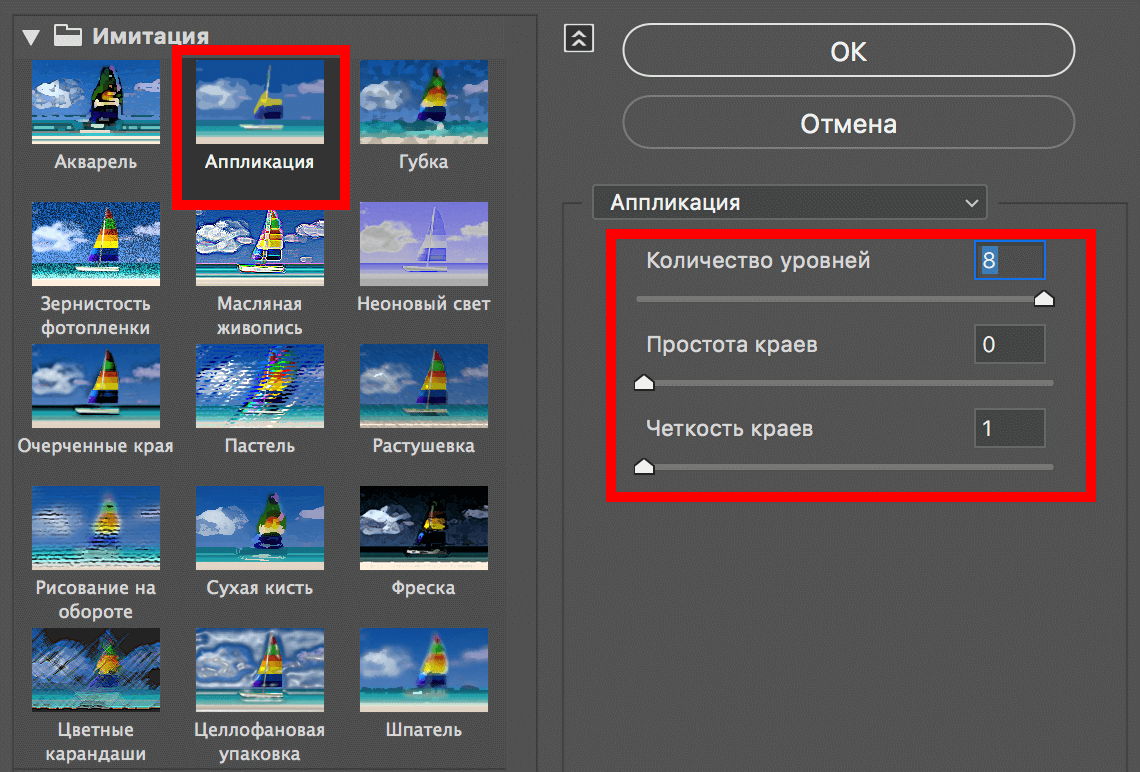The height and width of the screenshot is (772, 1140).
Task: Choose the Сухая кисть filter
Action: tap(259, 527)
